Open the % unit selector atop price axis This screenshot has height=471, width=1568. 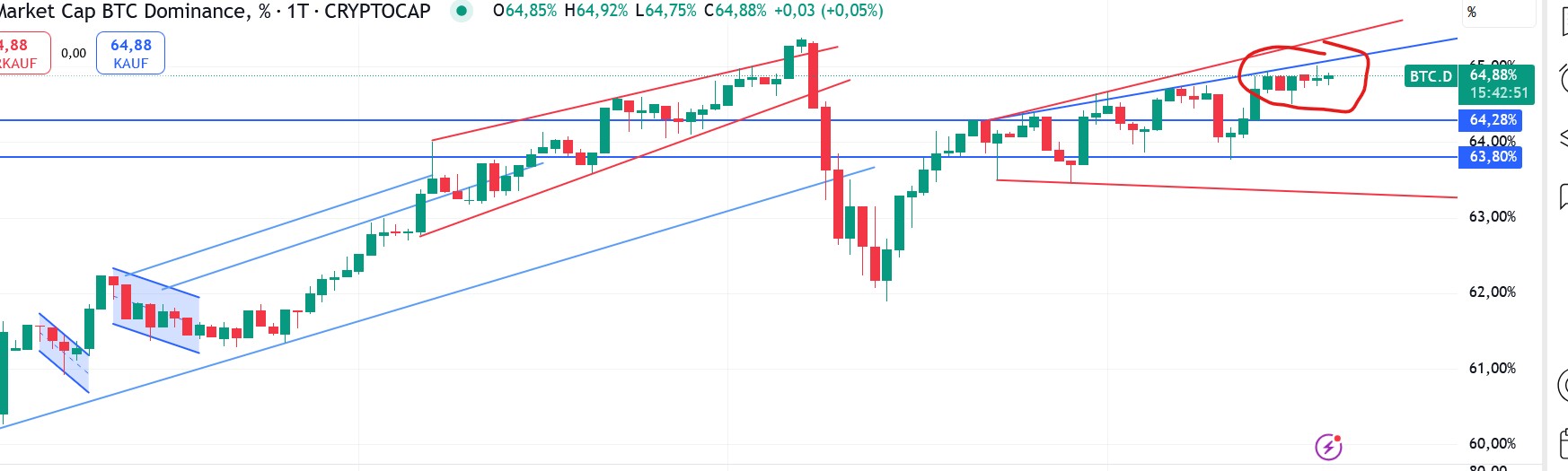coord(1471,12)
